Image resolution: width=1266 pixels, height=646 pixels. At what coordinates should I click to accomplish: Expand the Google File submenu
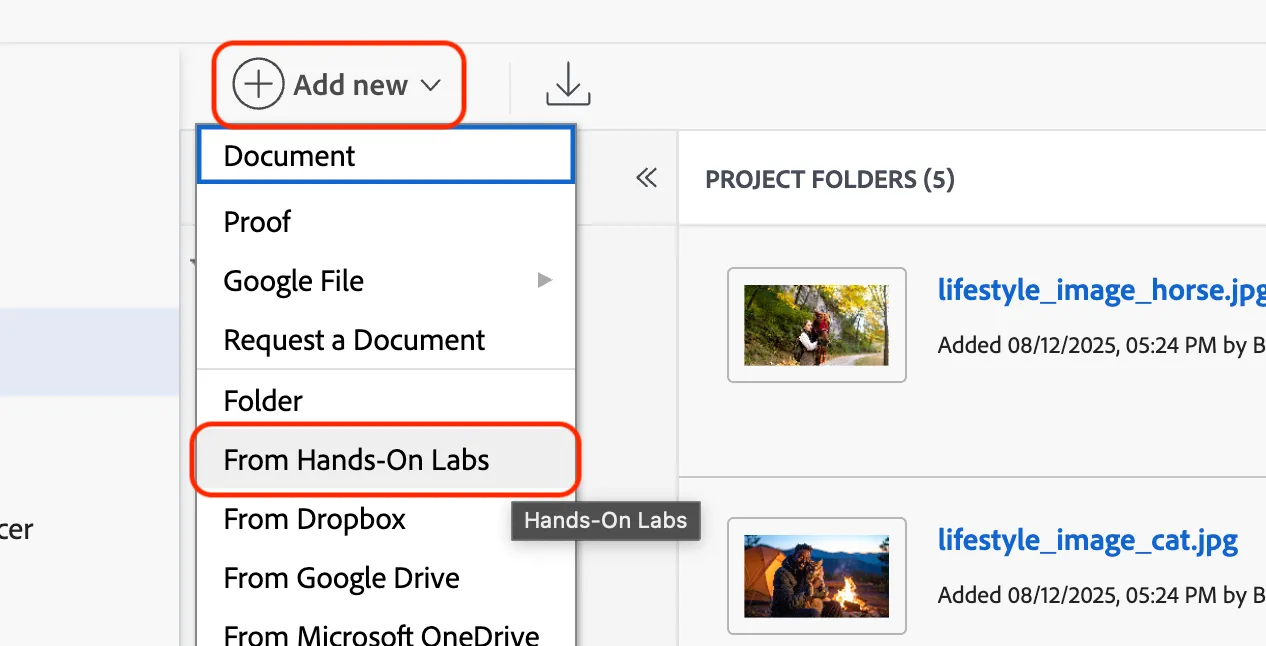tap(386, 281)
